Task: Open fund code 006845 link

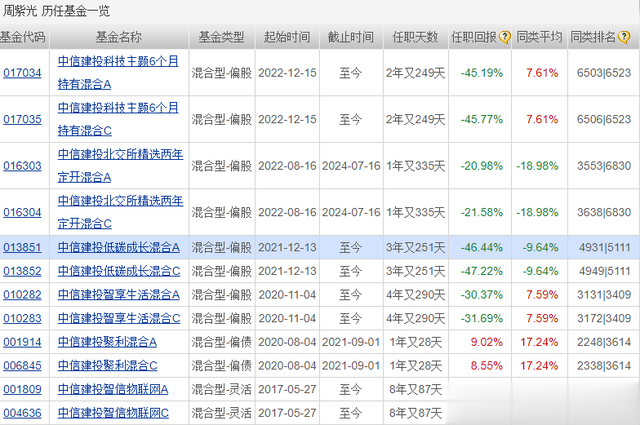Action: point(22,366)
